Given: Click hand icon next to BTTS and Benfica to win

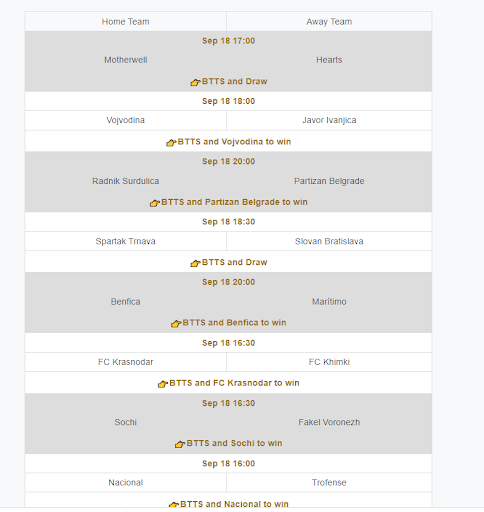Looking at the screenshot, I should click(x=176, y=323).
